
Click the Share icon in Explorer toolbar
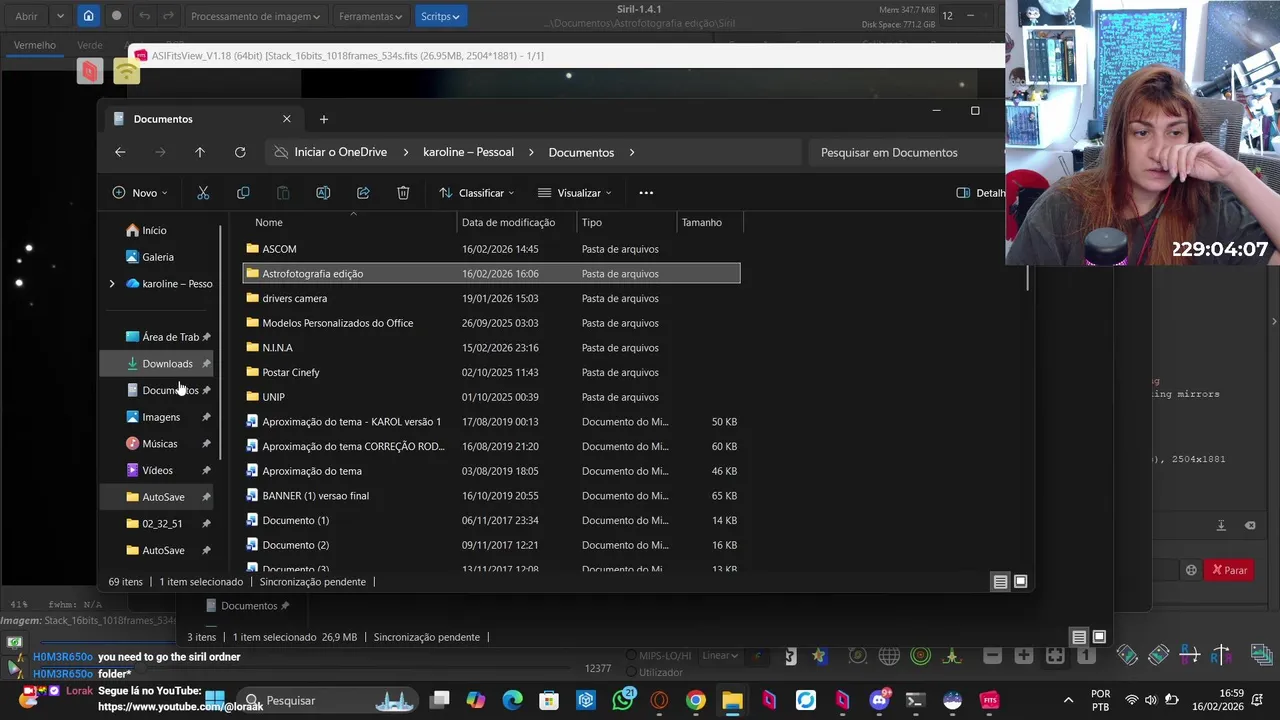pos(363,193)
